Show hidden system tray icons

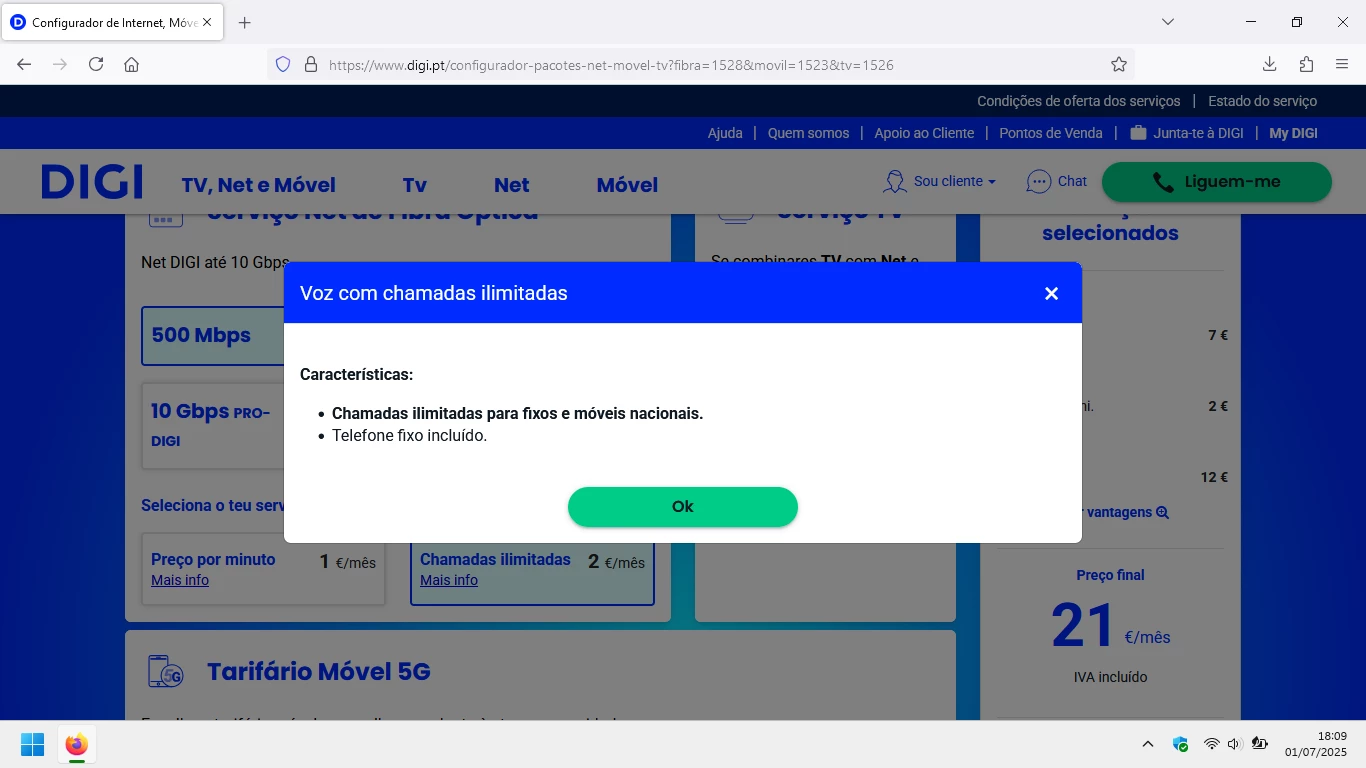coord(1148,744)
